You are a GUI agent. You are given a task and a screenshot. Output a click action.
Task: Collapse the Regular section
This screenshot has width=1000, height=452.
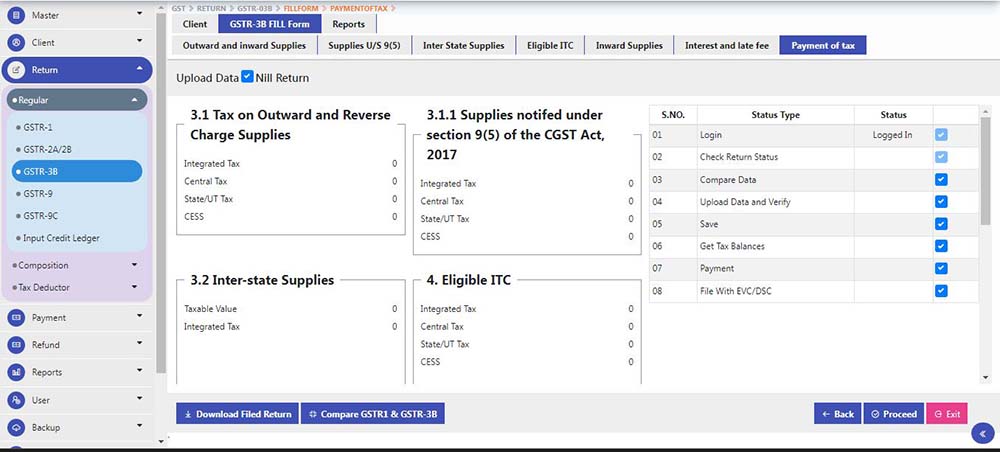(x=133, y=100)
